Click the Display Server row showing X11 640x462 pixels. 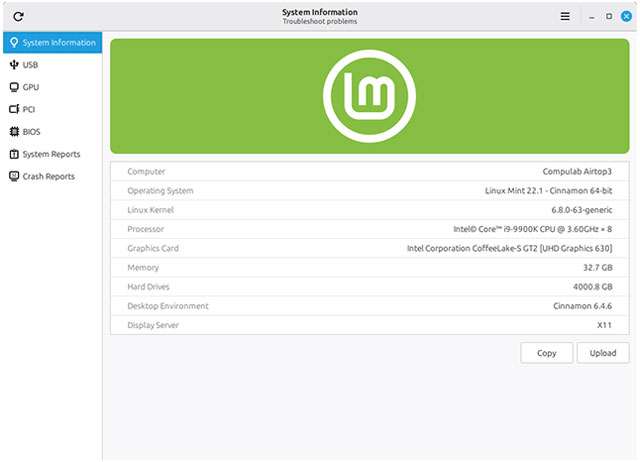[x=370, y=325]
